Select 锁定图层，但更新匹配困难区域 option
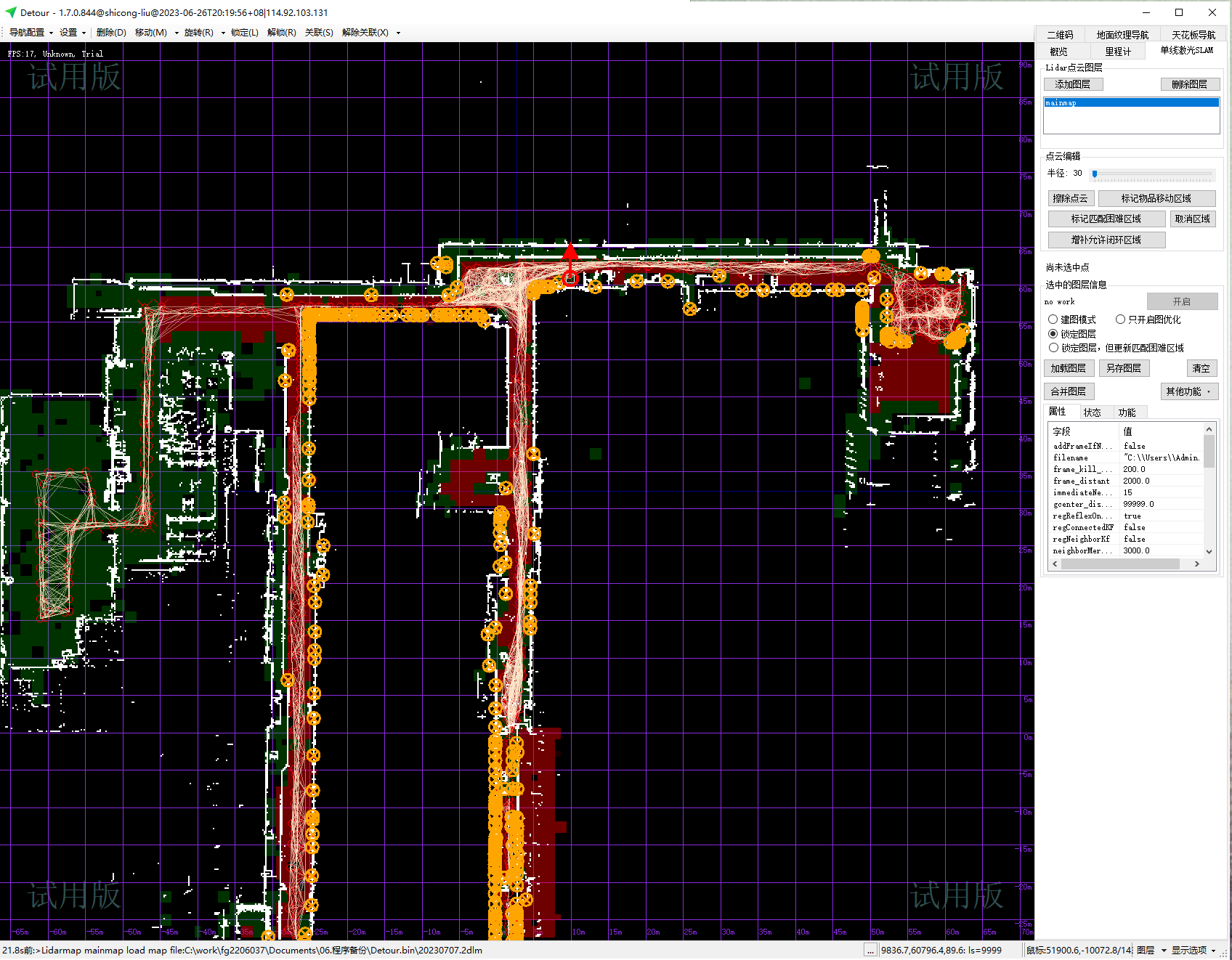Image resolution: width=1232 pixels, height=960 pixels. (x=1053, y=348)
